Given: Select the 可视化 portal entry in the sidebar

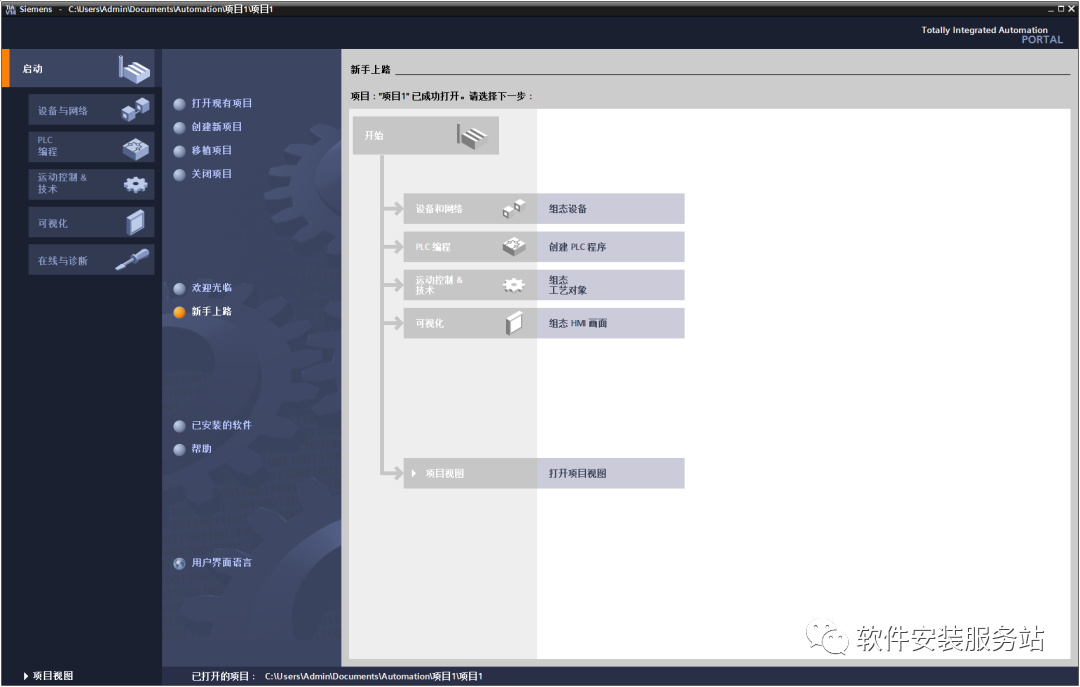Looking at the screenshot, I should [91, 223].
